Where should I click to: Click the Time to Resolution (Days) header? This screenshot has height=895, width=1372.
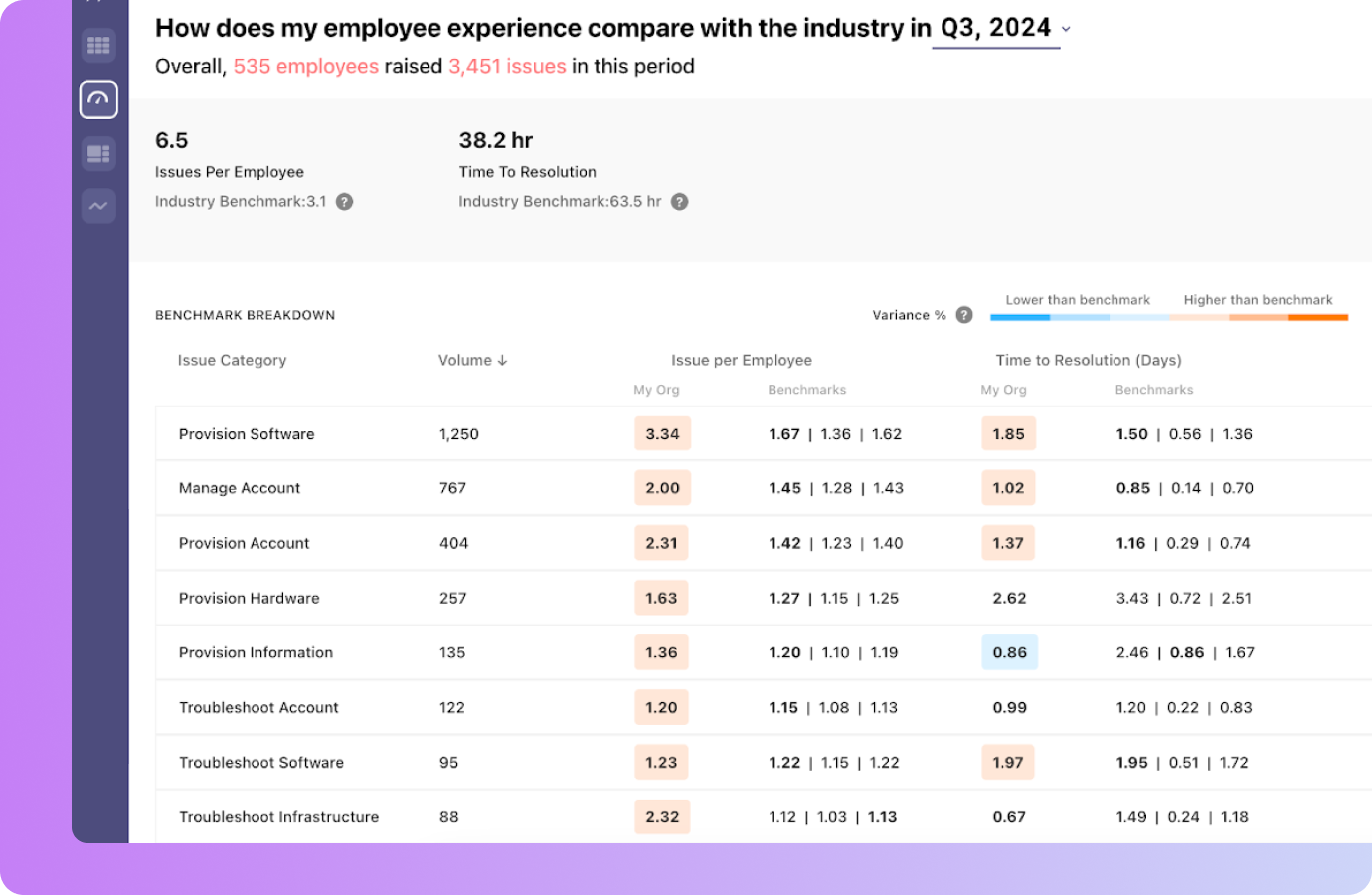point(1088,361)
